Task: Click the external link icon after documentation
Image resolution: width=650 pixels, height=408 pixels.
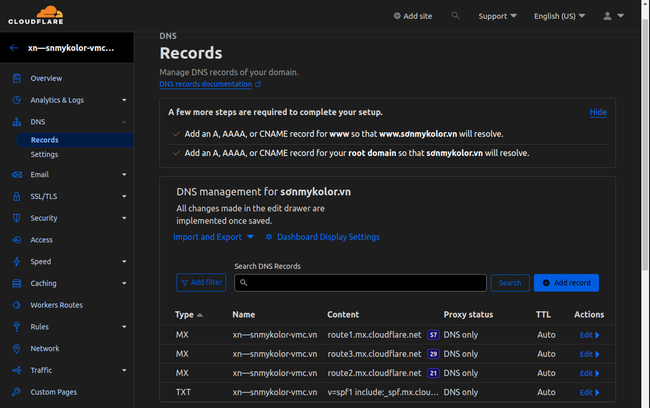Action: (x=258, y=84)
